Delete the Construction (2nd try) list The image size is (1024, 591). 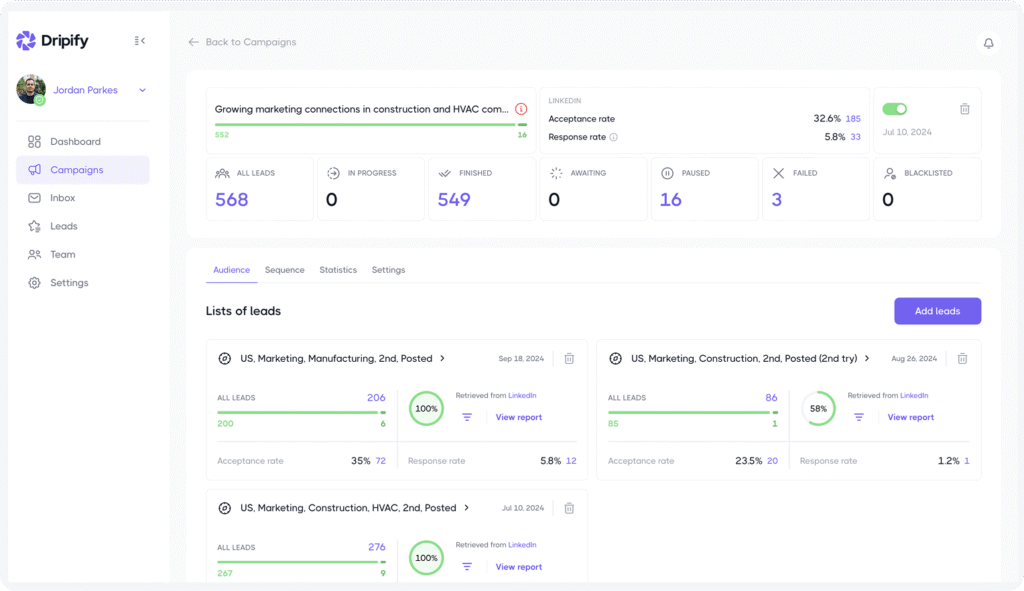click(x=962, y=358)
